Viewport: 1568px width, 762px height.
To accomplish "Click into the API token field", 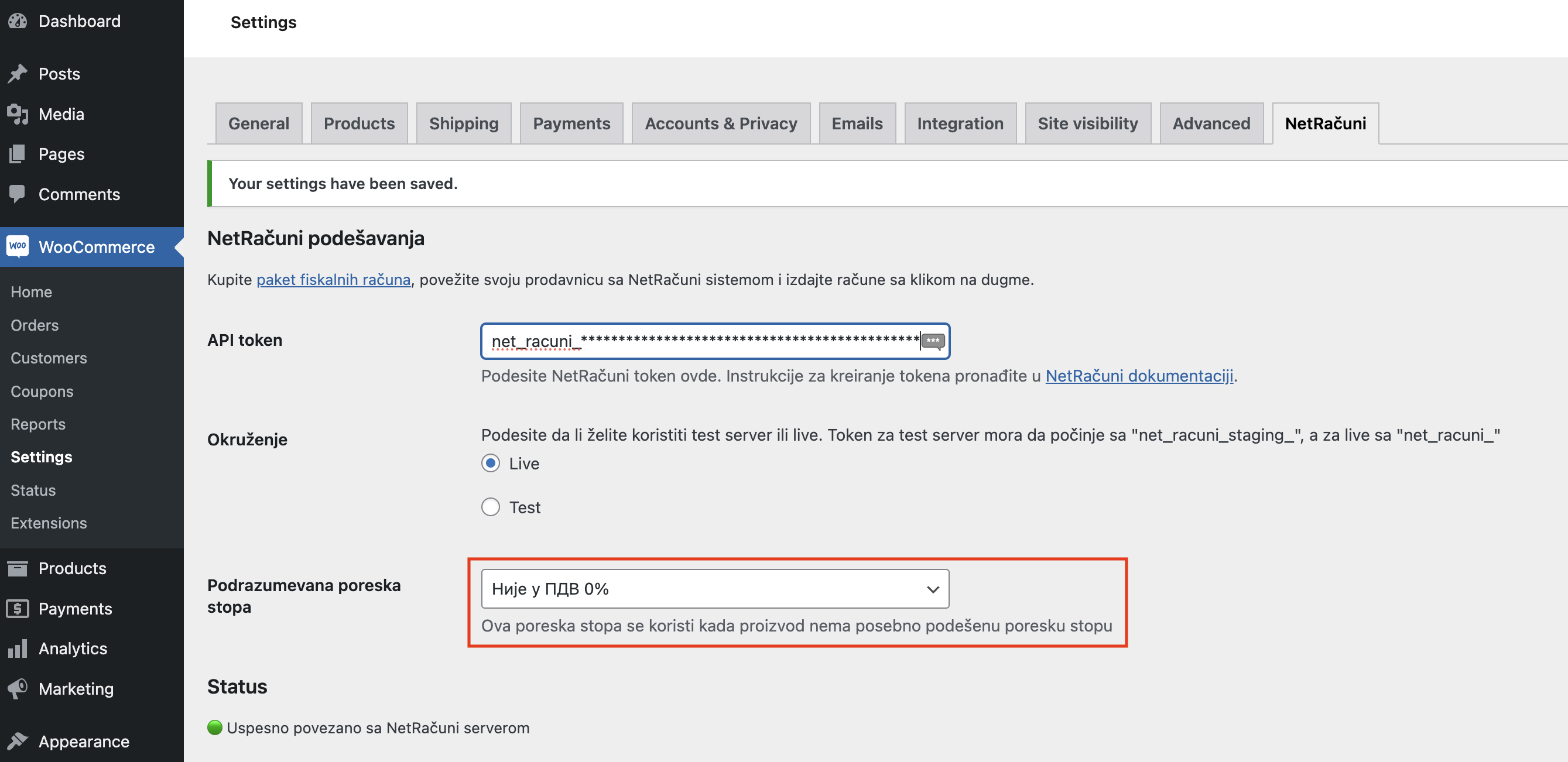I will click(700, 341).
